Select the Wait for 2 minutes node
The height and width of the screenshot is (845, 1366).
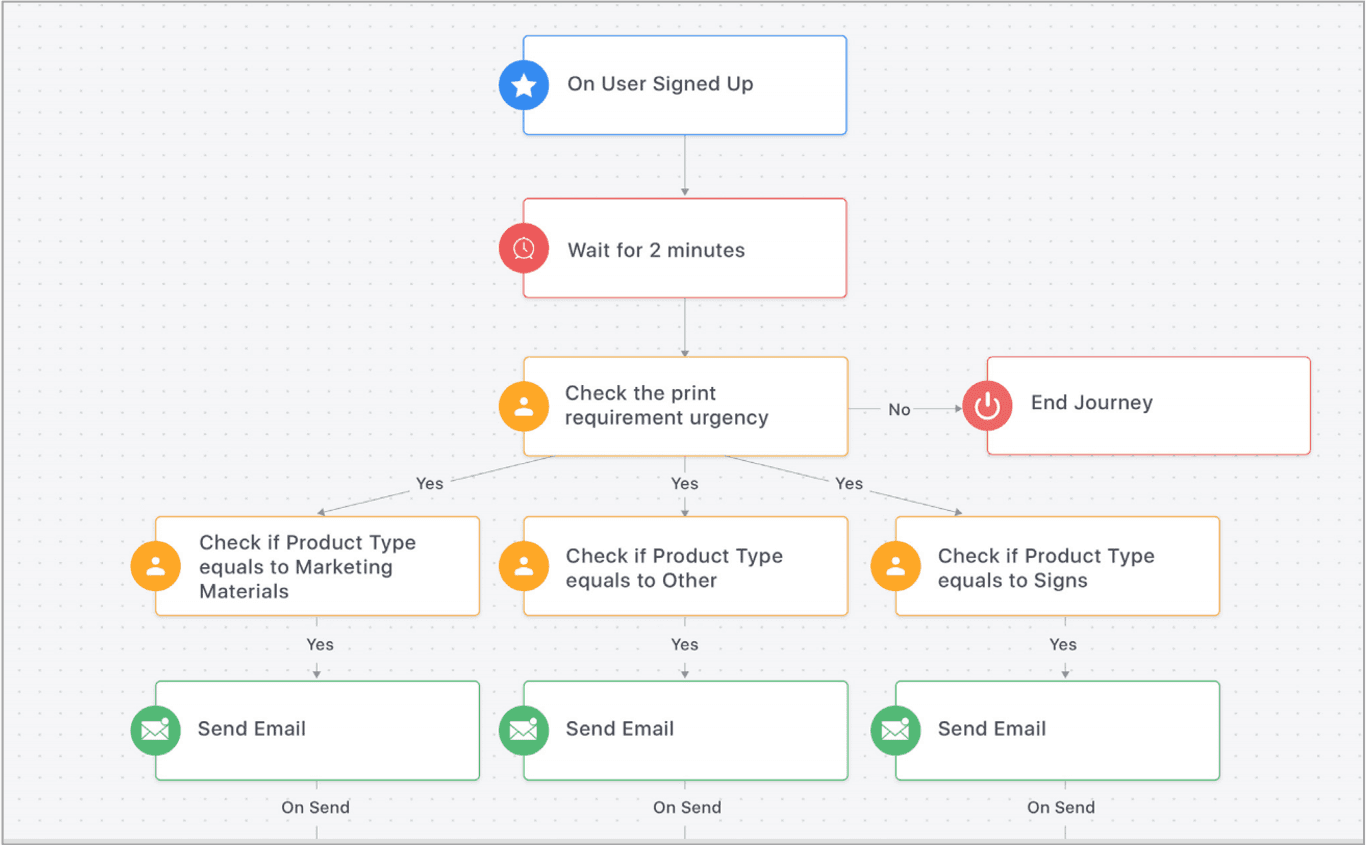[685, 248]
